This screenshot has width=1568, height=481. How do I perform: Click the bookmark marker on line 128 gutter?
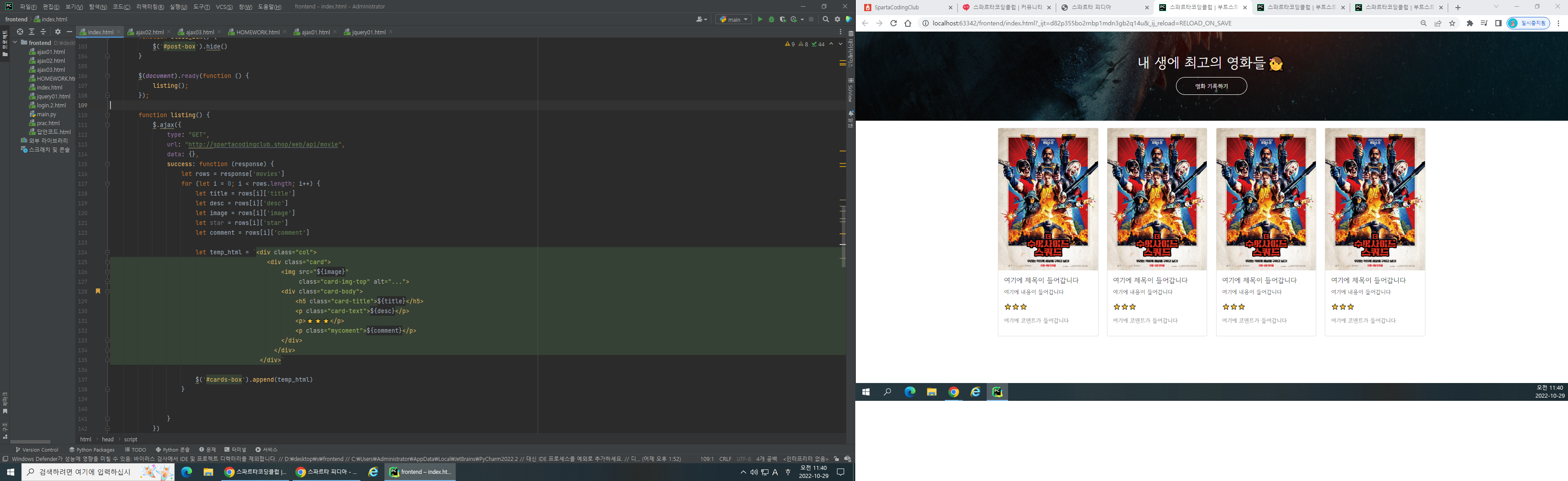pos(98,292)
